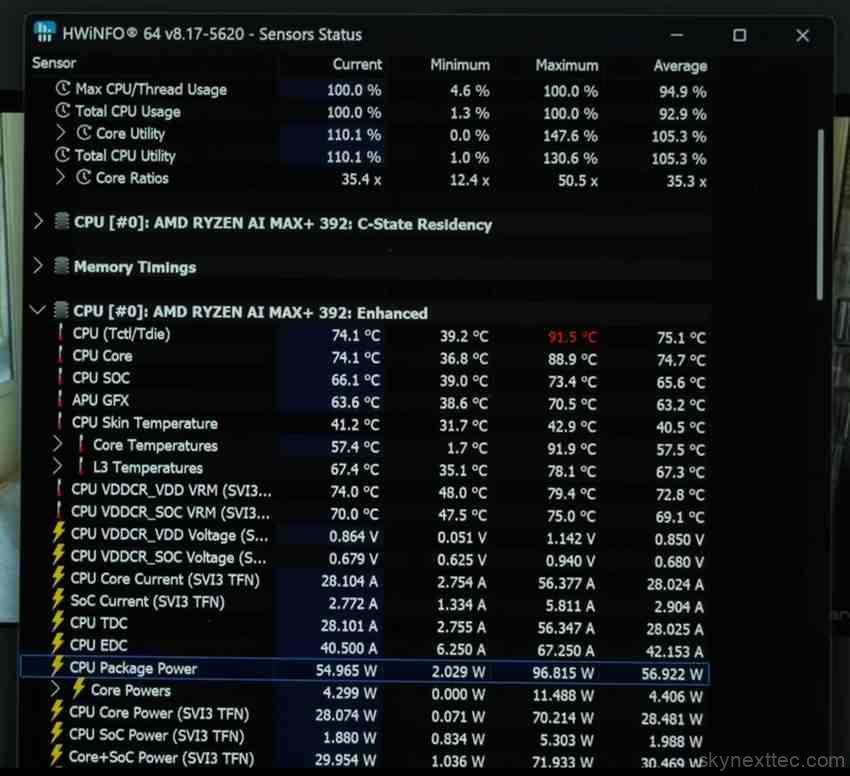Click the HWiNFO app icon in title bar
Viewport: 850px width, 776px height.
point(44,33)
